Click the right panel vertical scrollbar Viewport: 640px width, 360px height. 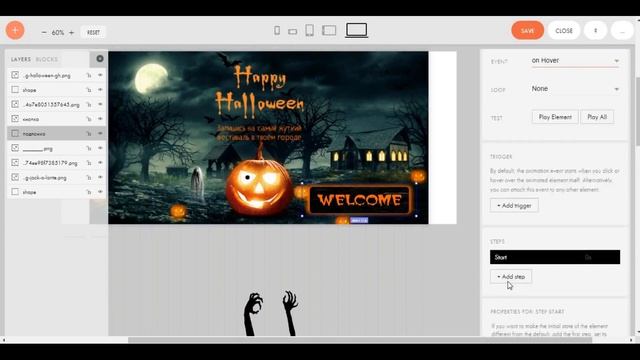pos(638,110)
